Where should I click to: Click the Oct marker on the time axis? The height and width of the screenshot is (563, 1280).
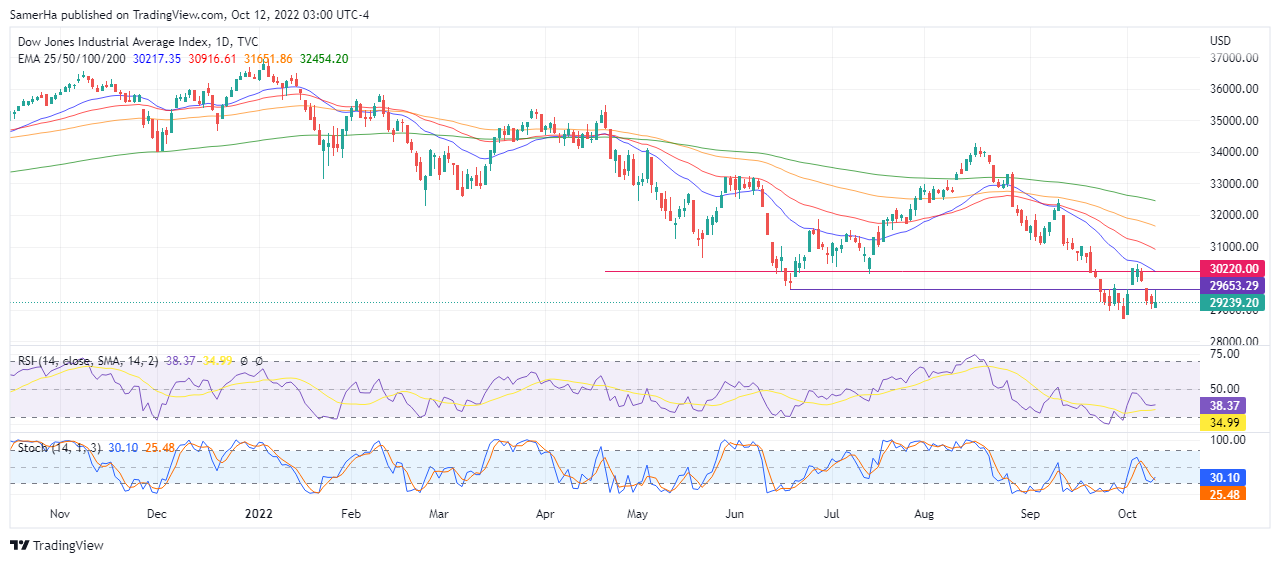tap(1126, 514)
